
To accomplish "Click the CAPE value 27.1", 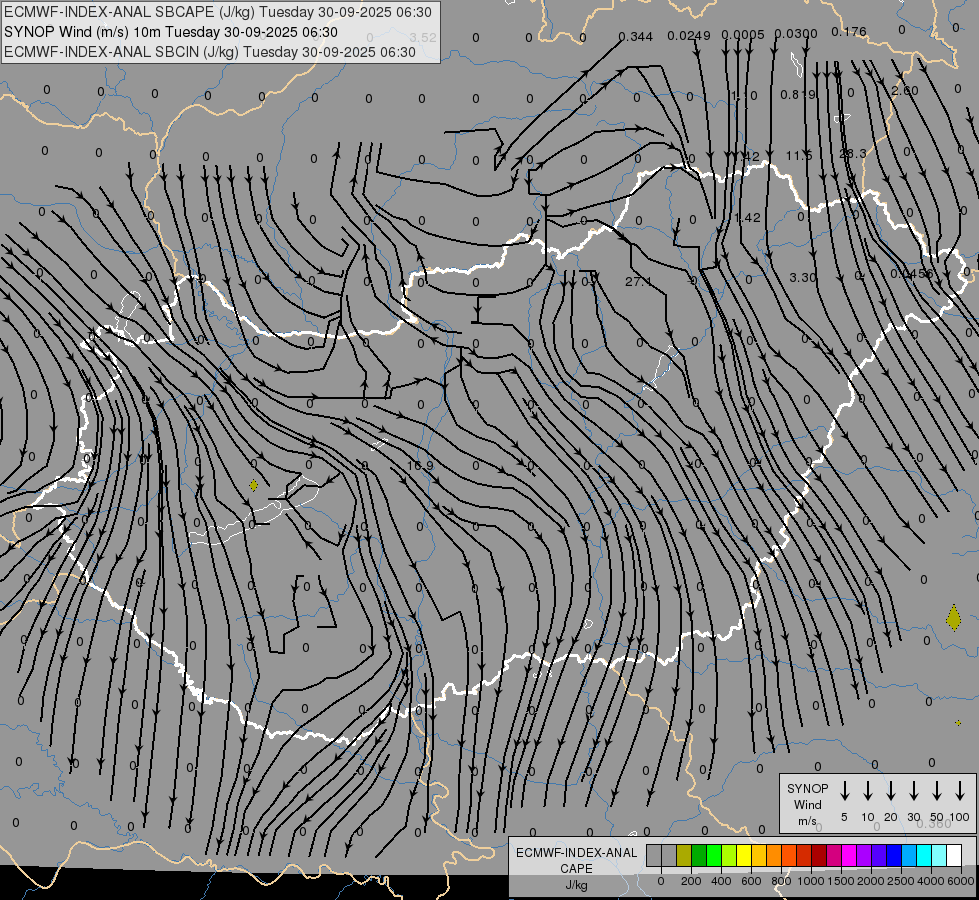I will click(x=638, y=282).
